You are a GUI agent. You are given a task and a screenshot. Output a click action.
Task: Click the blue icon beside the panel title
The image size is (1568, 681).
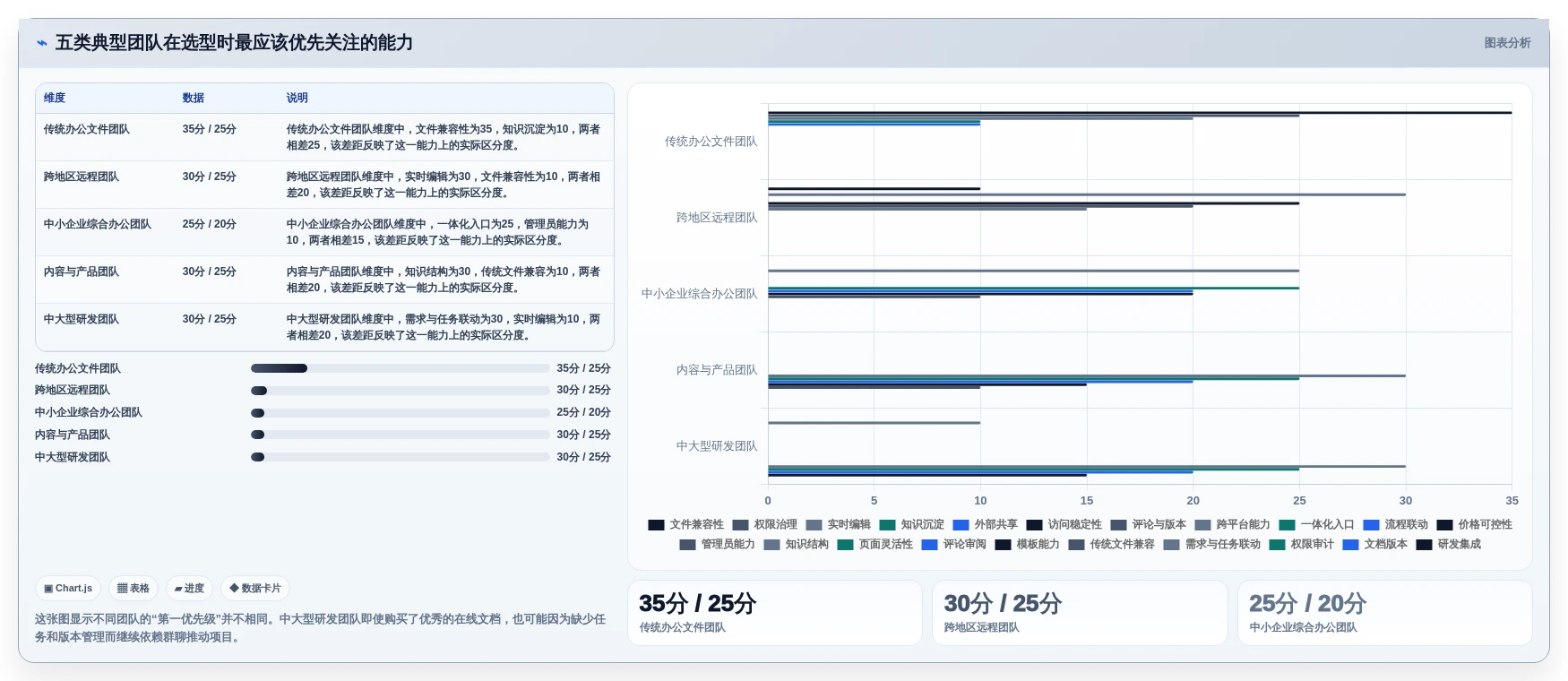tap(42, 43)
